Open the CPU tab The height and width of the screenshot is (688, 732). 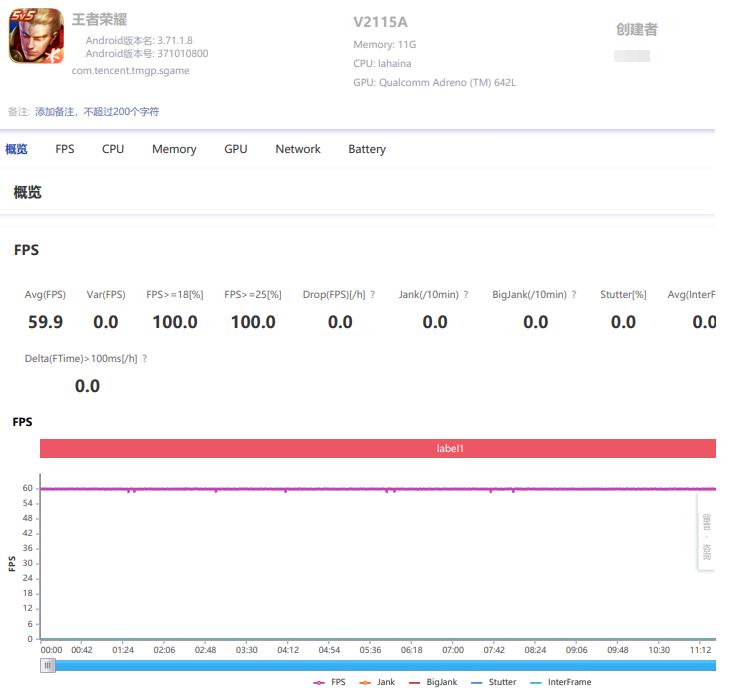pos(113,149)
